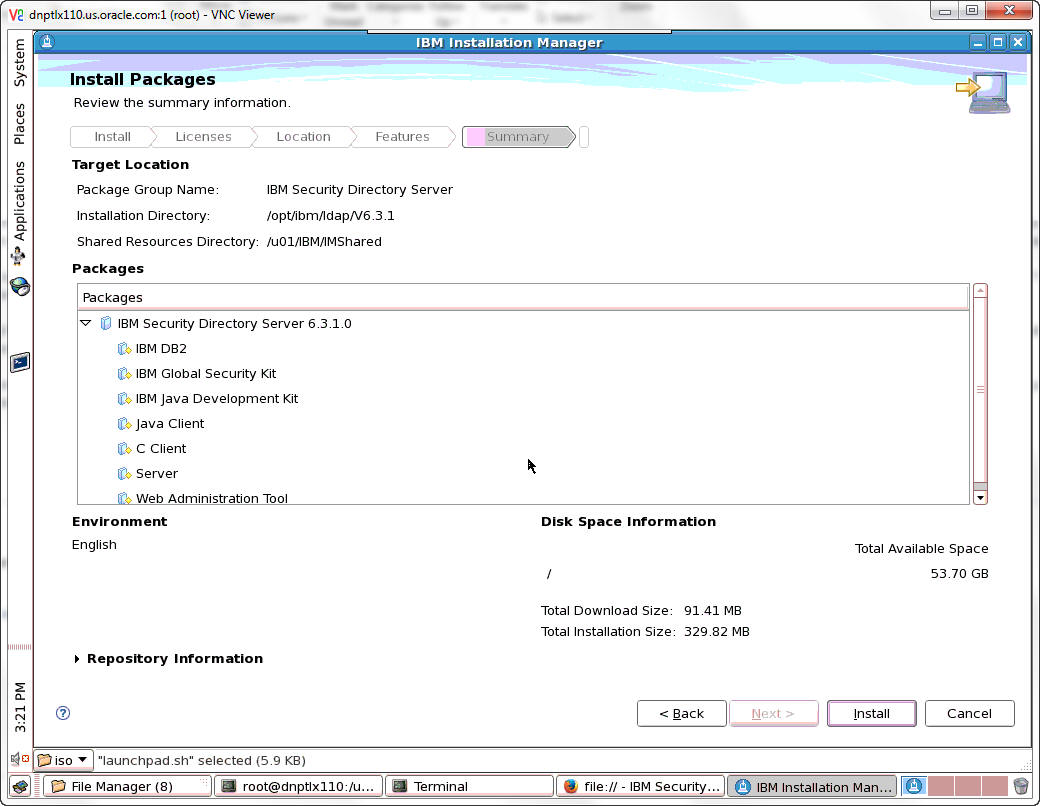Click the network globe launcher icon
This screenshot has width=1040, height=806.
(20, 286)
